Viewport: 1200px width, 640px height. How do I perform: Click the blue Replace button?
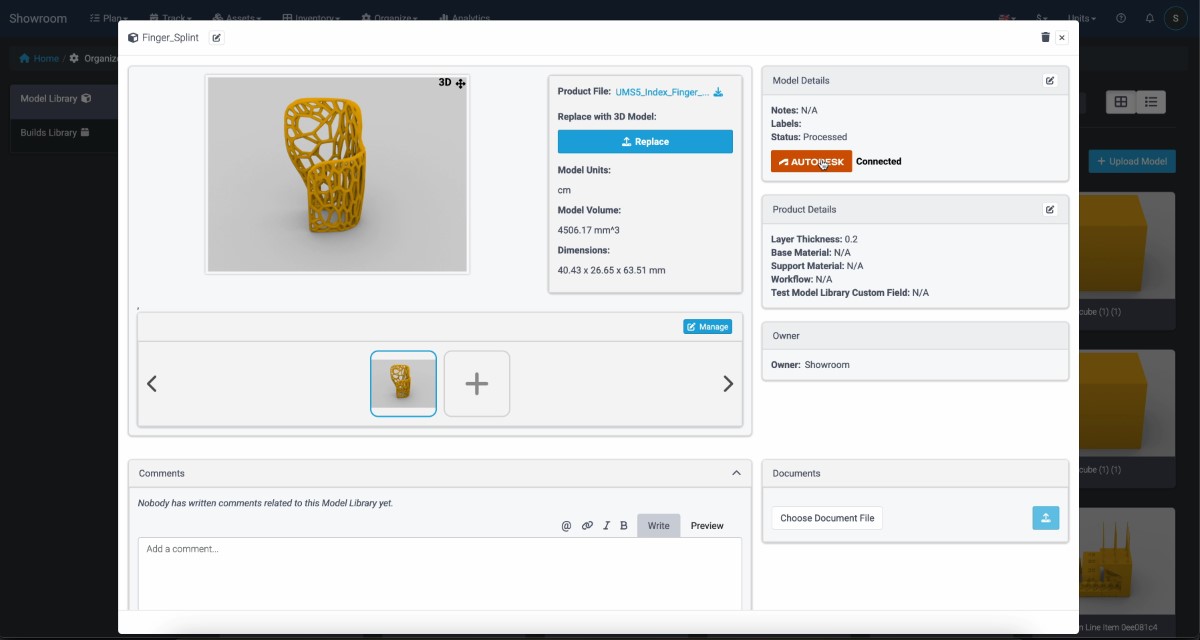[x=645, y=142]
